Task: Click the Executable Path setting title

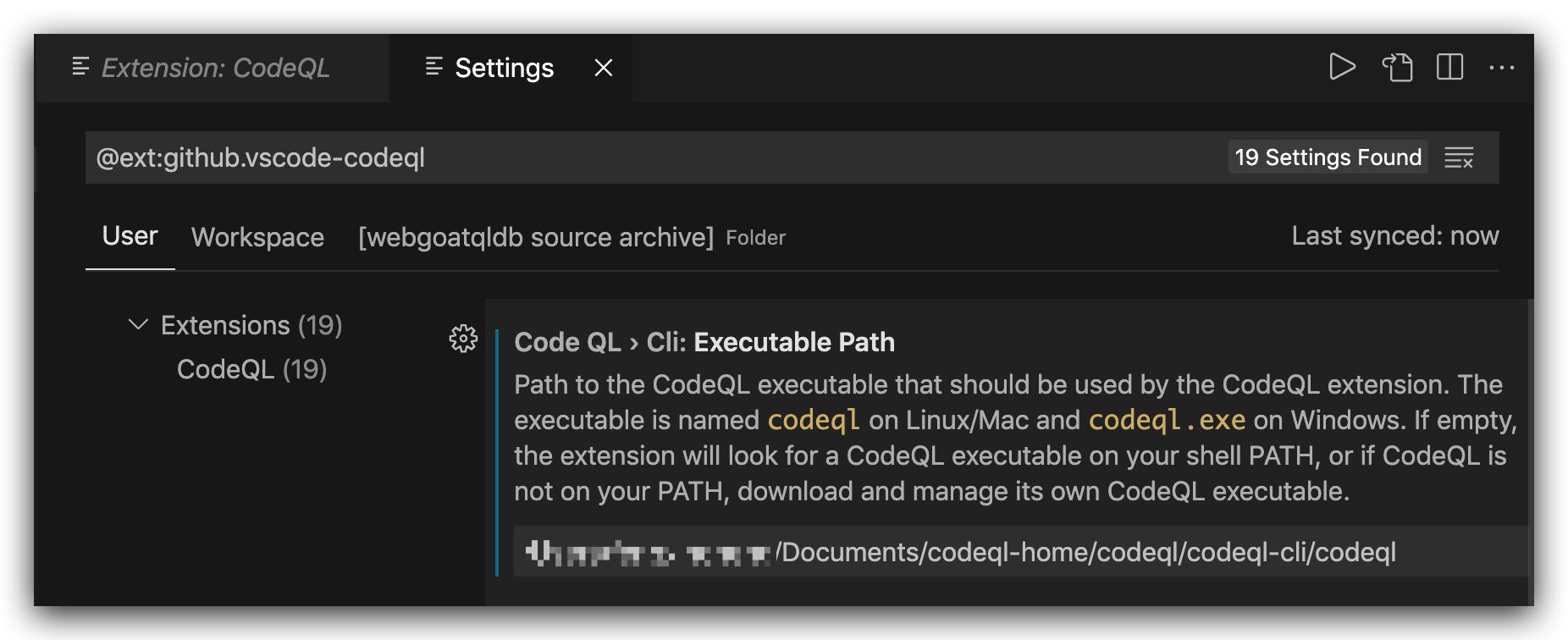Action: 704,342
